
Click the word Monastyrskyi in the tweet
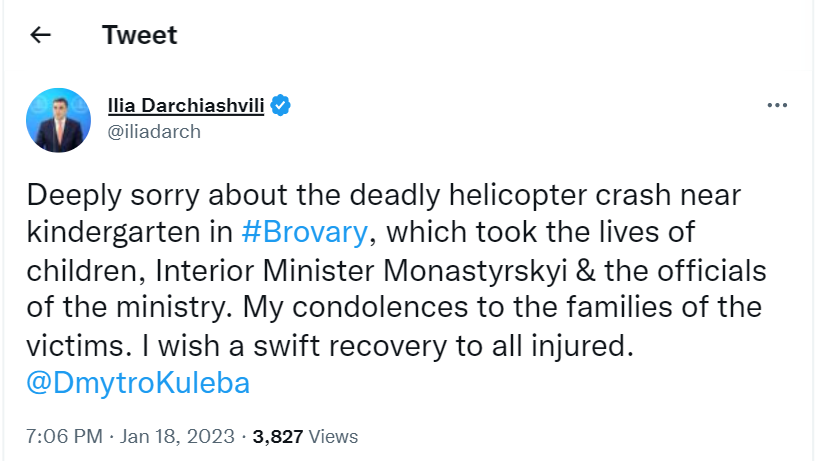pos(475,271)
